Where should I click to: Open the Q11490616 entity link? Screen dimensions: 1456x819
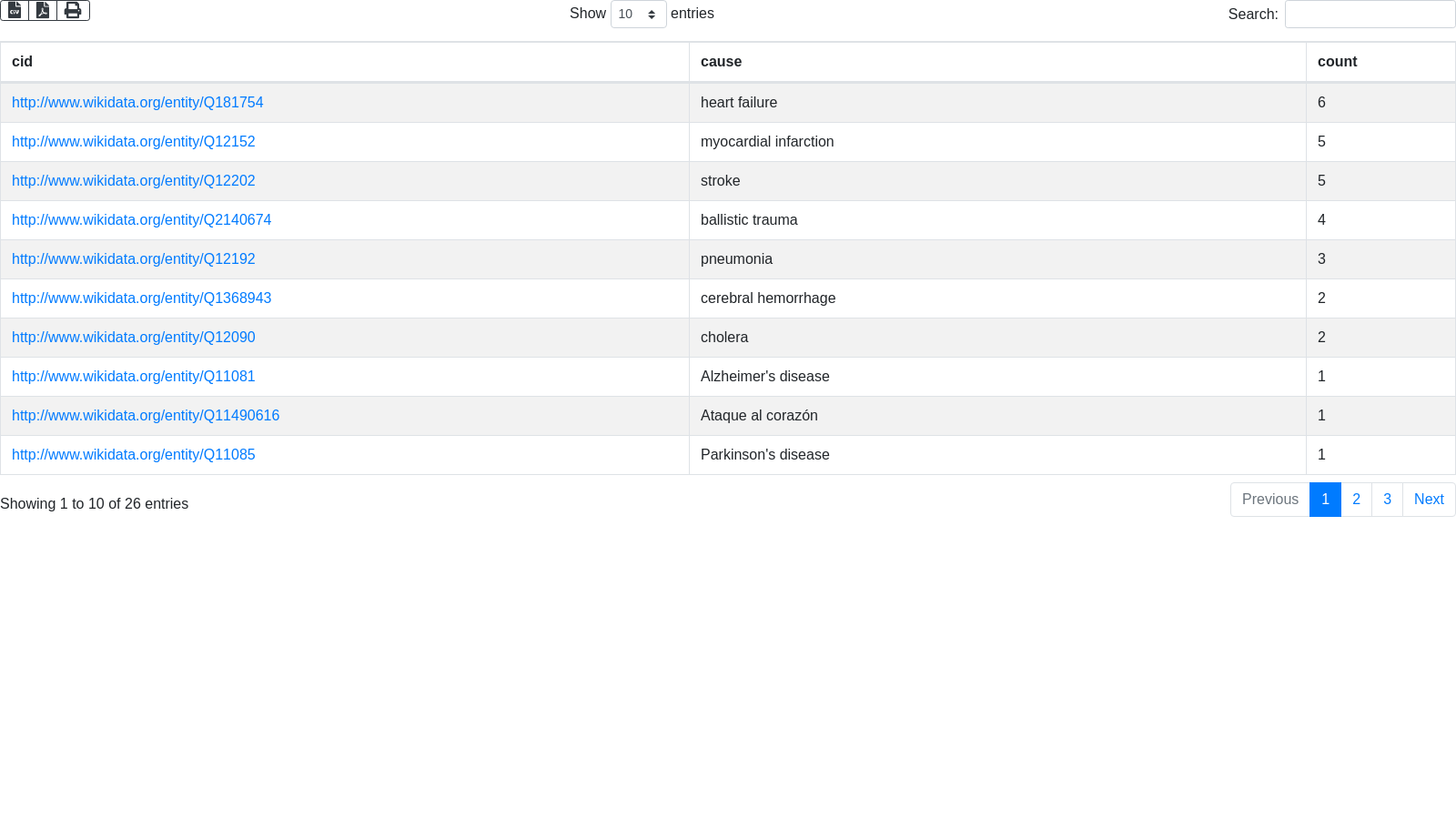click(146, 416)
